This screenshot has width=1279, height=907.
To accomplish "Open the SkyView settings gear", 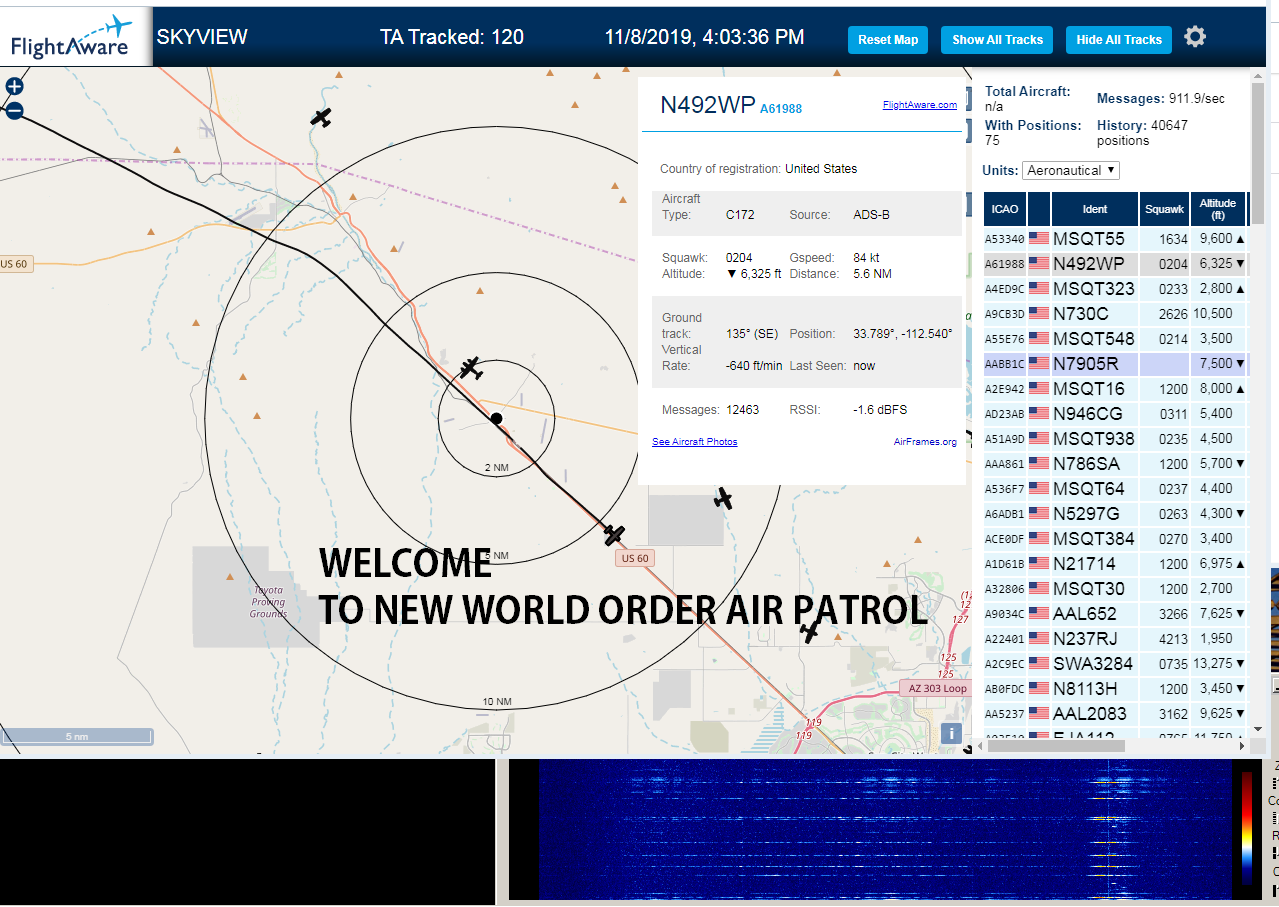I will (x=1195, y=37).
